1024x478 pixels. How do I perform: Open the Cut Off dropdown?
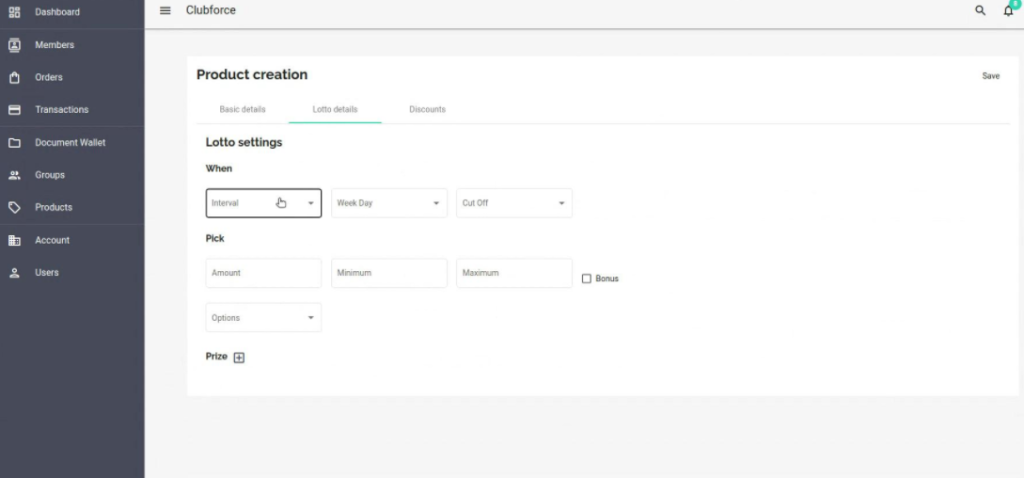click(x=514, y=203)
